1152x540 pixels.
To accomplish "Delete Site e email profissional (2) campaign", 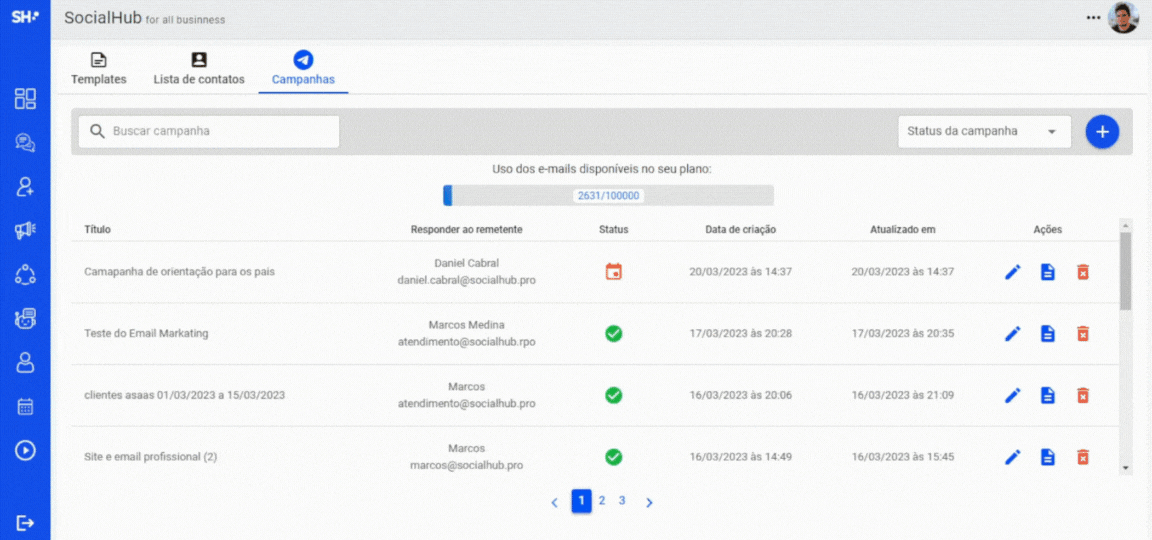I will (x=1082, y=458).
